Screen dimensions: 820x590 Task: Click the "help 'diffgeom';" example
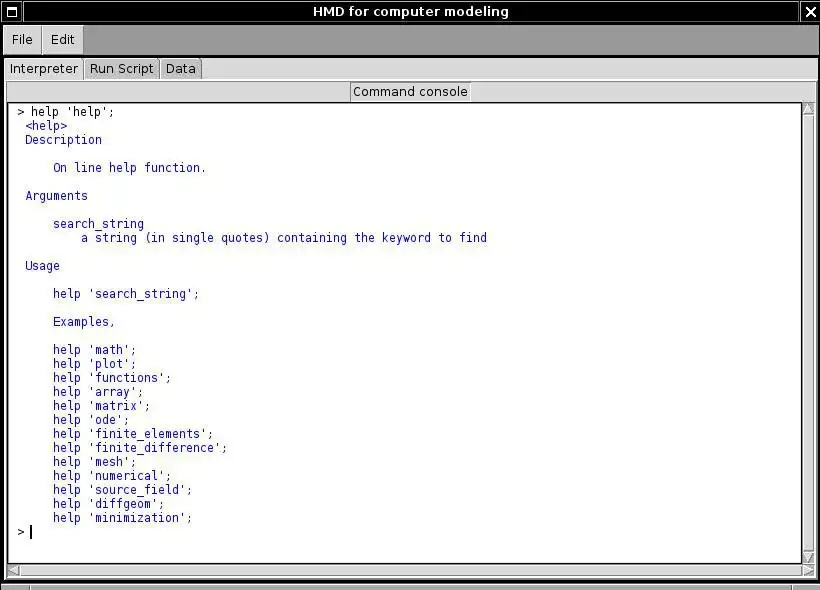point(108,504)
